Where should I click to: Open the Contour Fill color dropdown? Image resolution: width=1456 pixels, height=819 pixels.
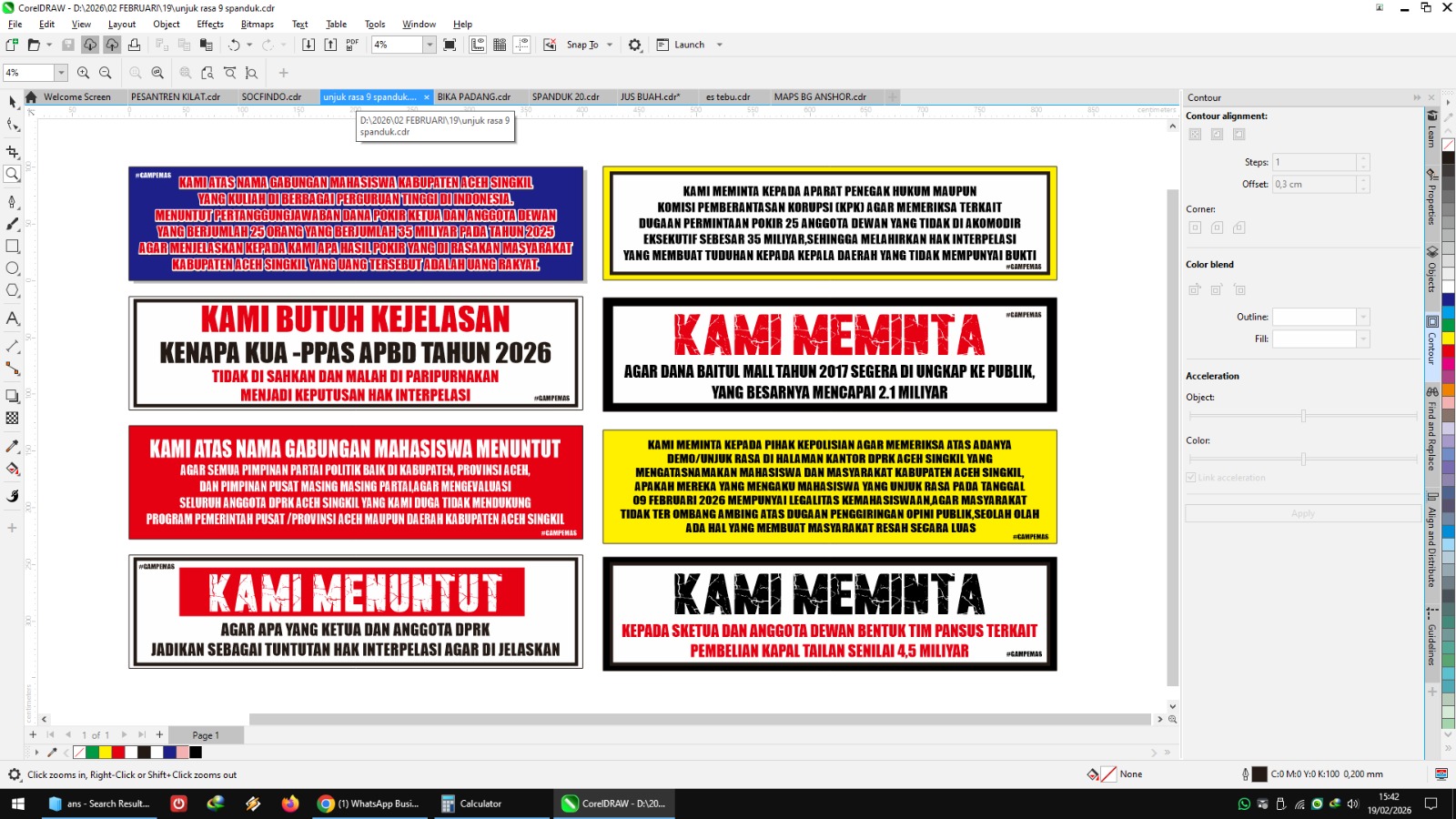[1362, 339]
